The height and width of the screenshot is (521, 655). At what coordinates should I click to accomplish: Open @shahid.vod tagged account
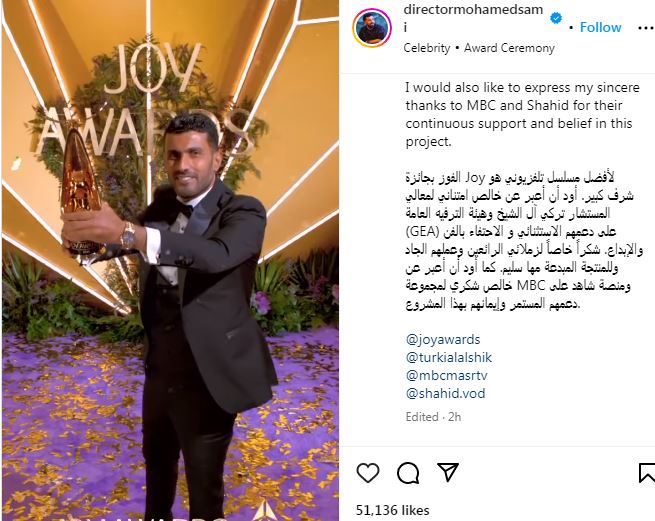click(445, 393)
